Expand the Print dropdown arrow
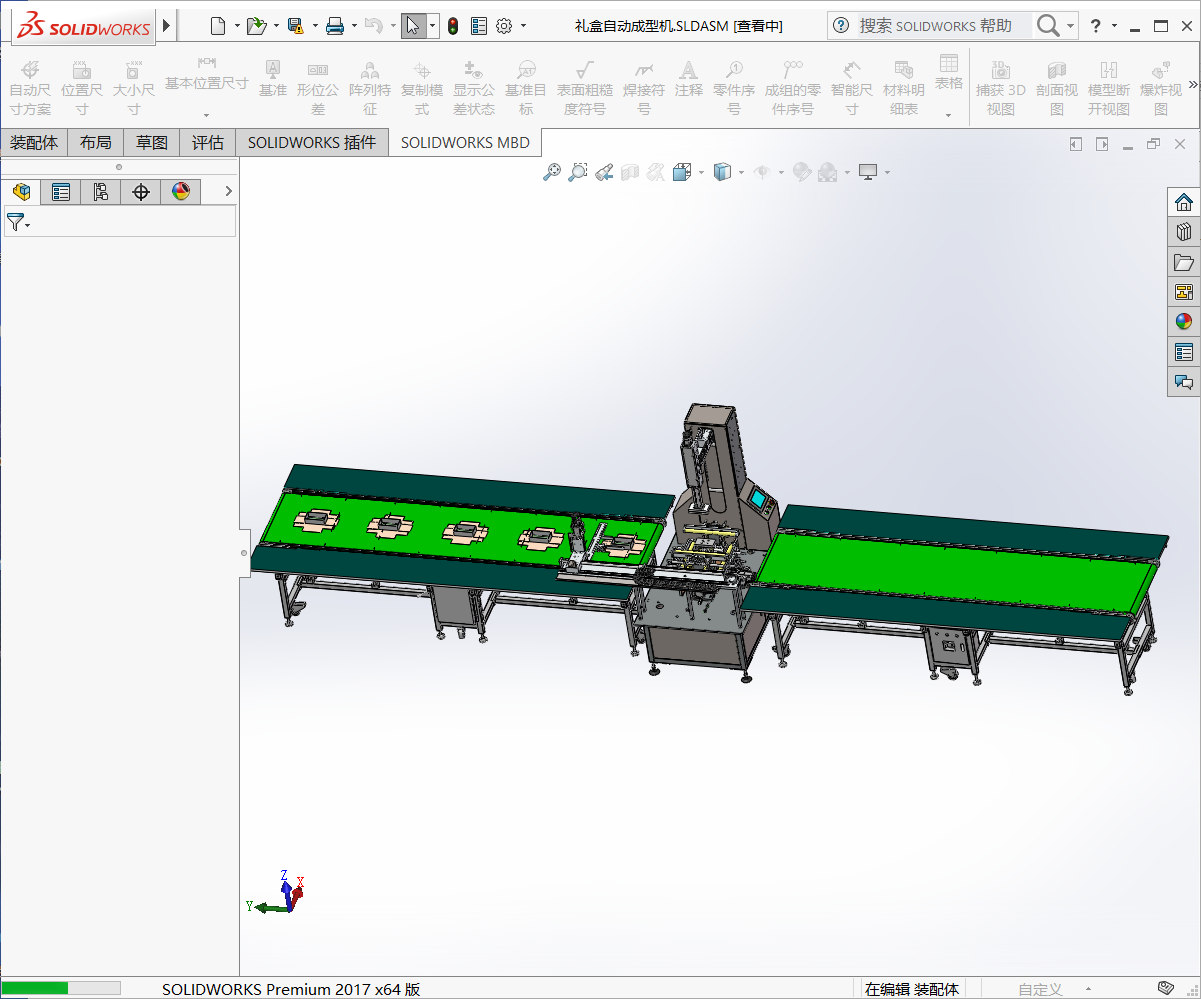The image size is (1201, 999). pos(354,26)
